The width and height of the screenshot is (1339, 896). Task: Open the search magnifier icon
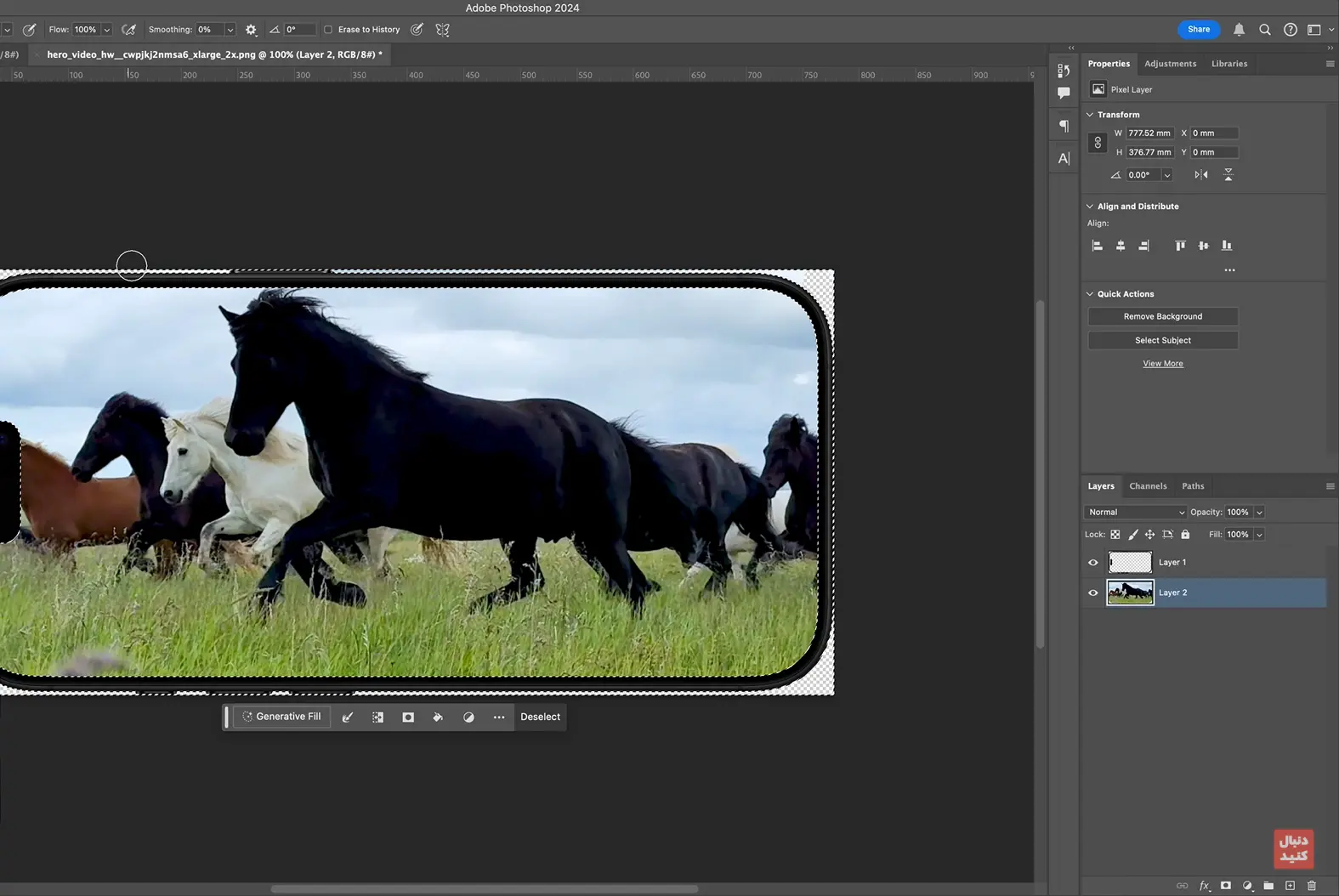[1265, 30]
